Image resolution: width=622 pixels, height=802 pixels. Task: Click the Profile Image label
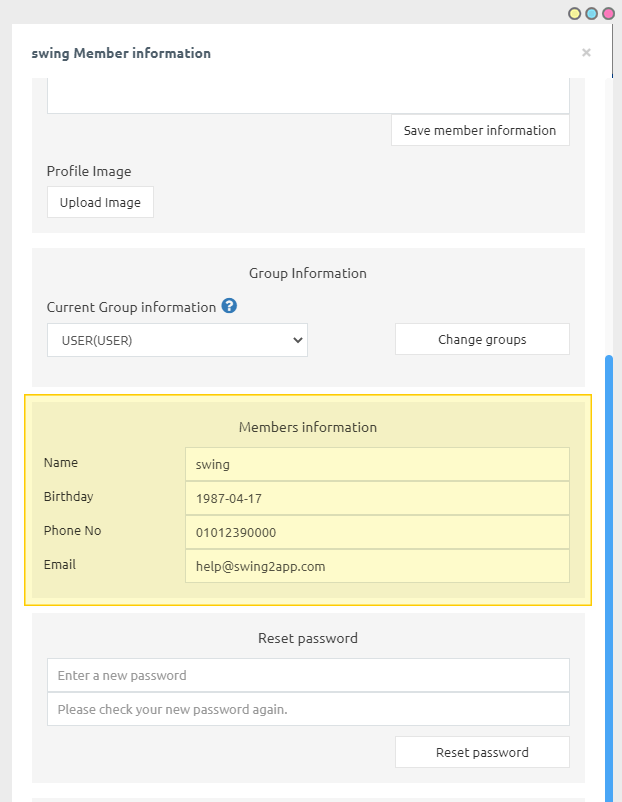89,171
